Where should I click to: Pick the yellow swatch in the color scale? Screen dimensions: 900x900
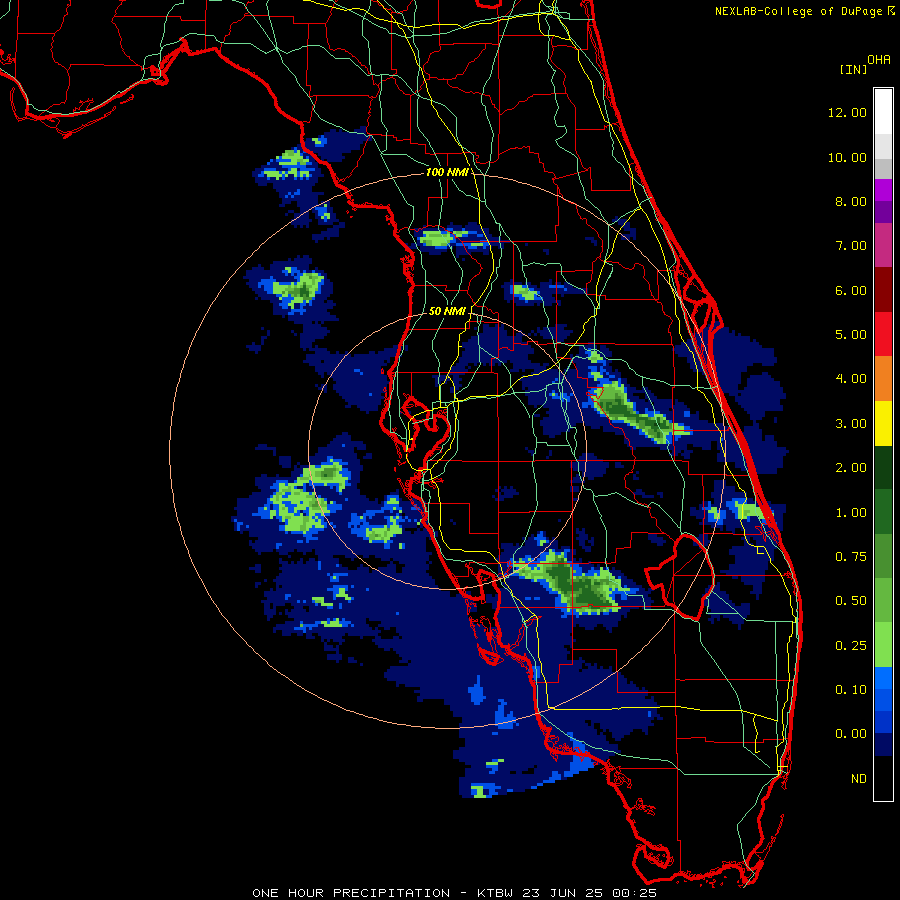click(x=883, y=423)
